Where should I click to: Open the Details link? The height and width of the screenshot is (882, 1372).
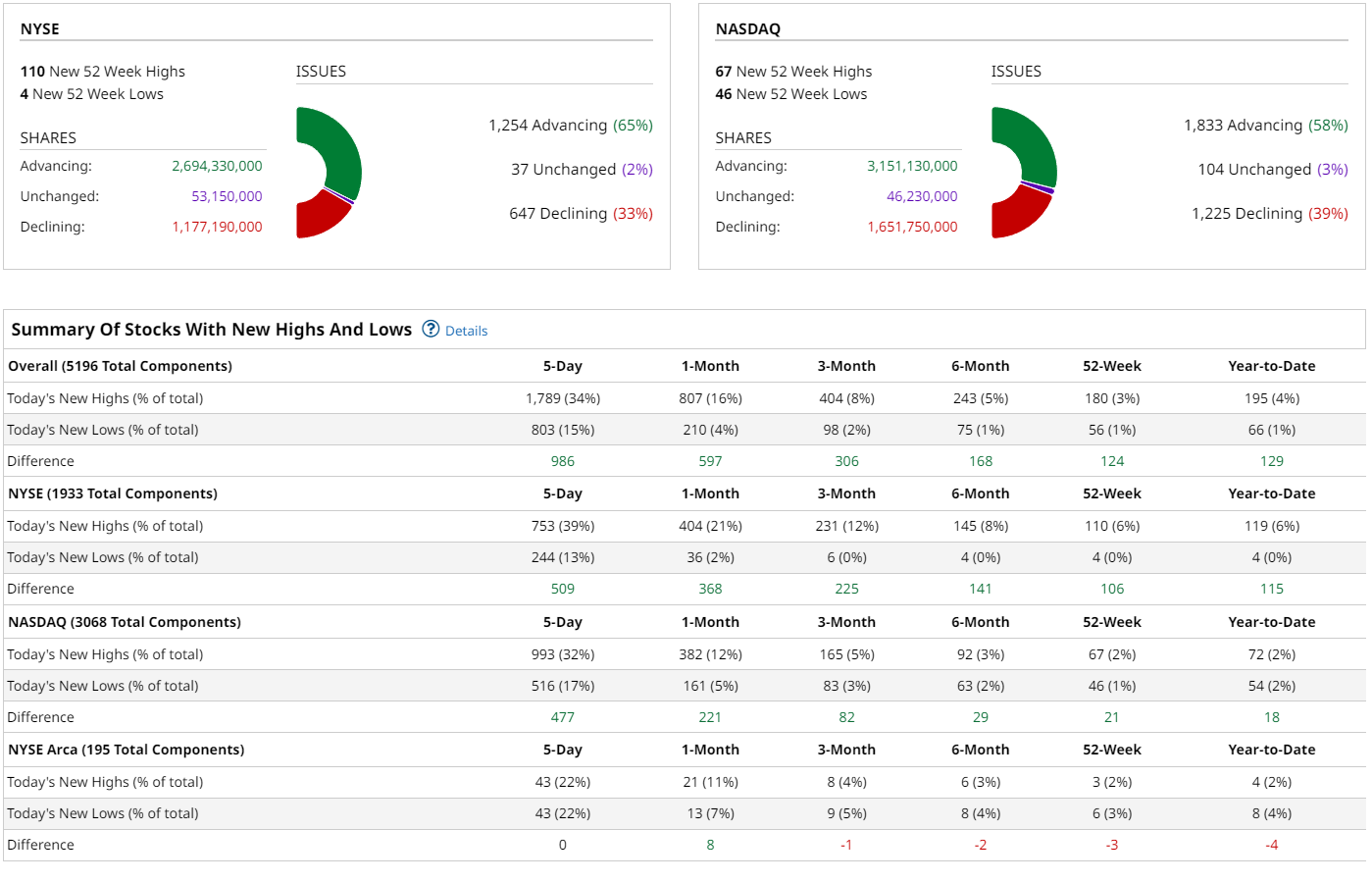[x=466, y=331]
